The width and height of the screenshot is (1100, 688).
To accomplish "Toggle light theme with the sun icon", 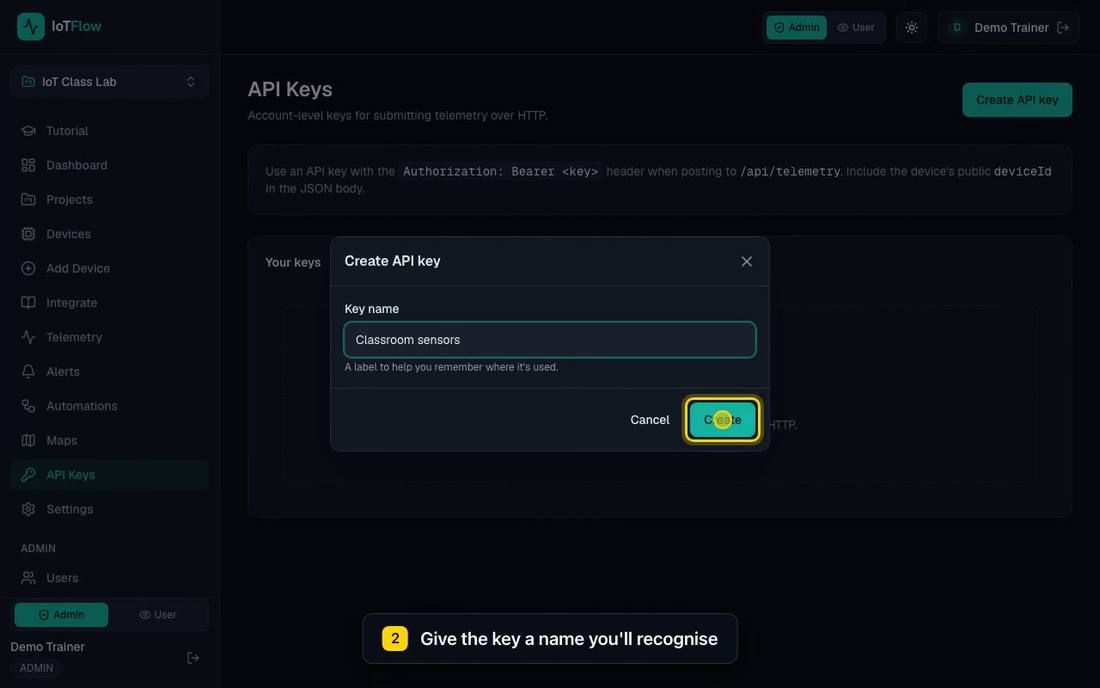I will point(911,27).
